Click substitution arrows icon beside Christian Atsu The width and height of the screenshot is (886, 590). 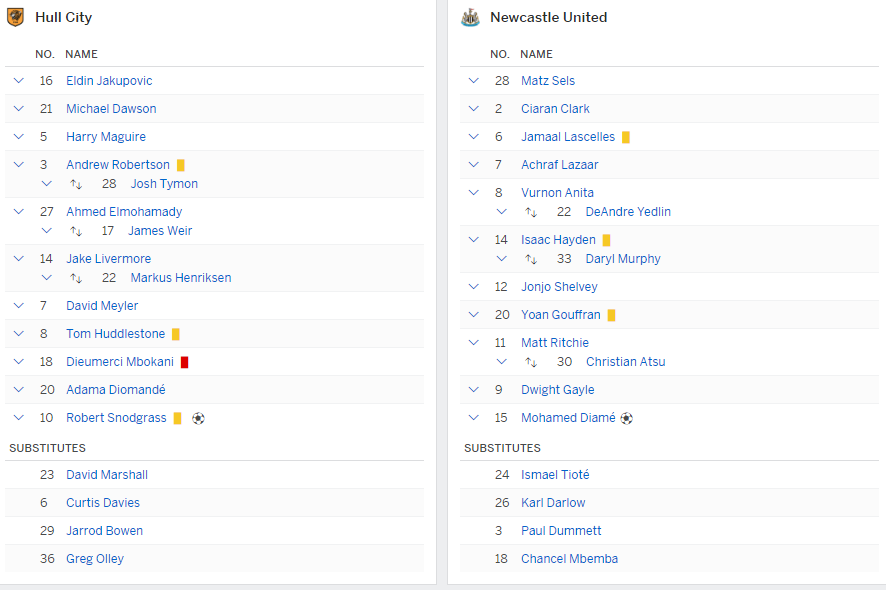(531, 362)
